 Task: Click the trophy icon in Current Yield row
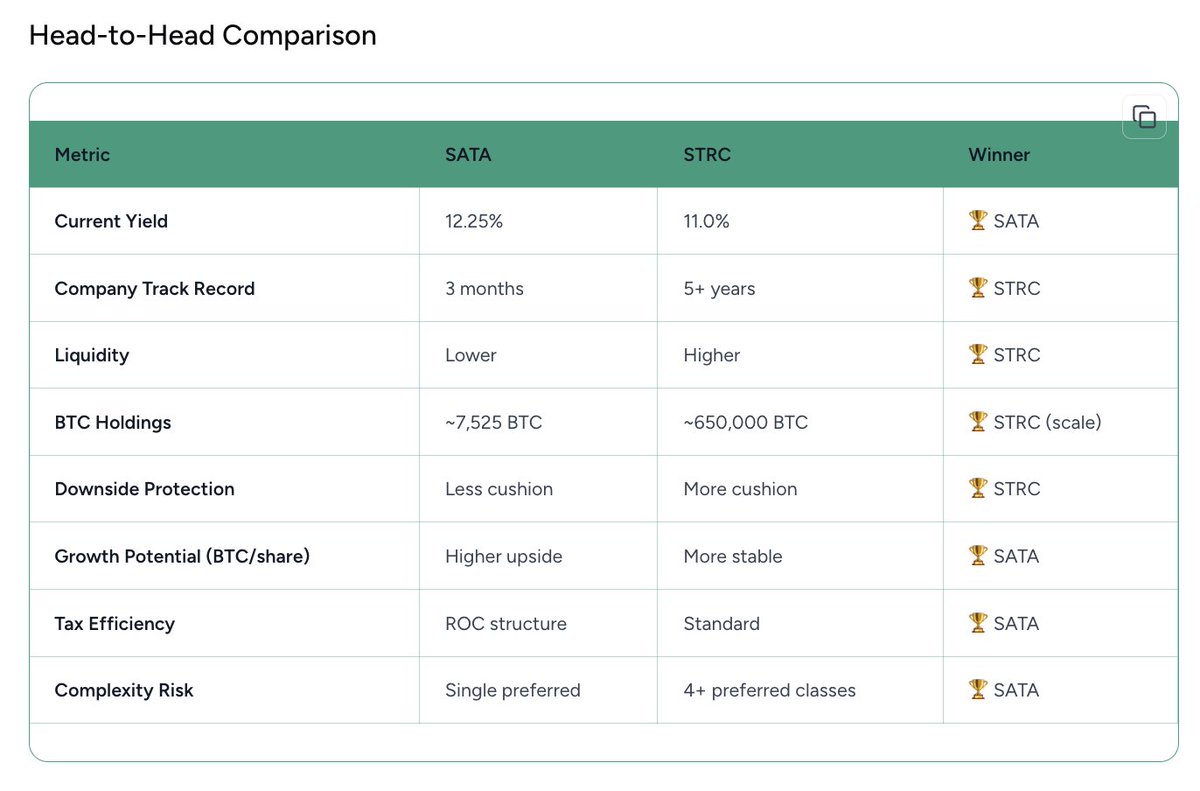(x=978, y=221)
